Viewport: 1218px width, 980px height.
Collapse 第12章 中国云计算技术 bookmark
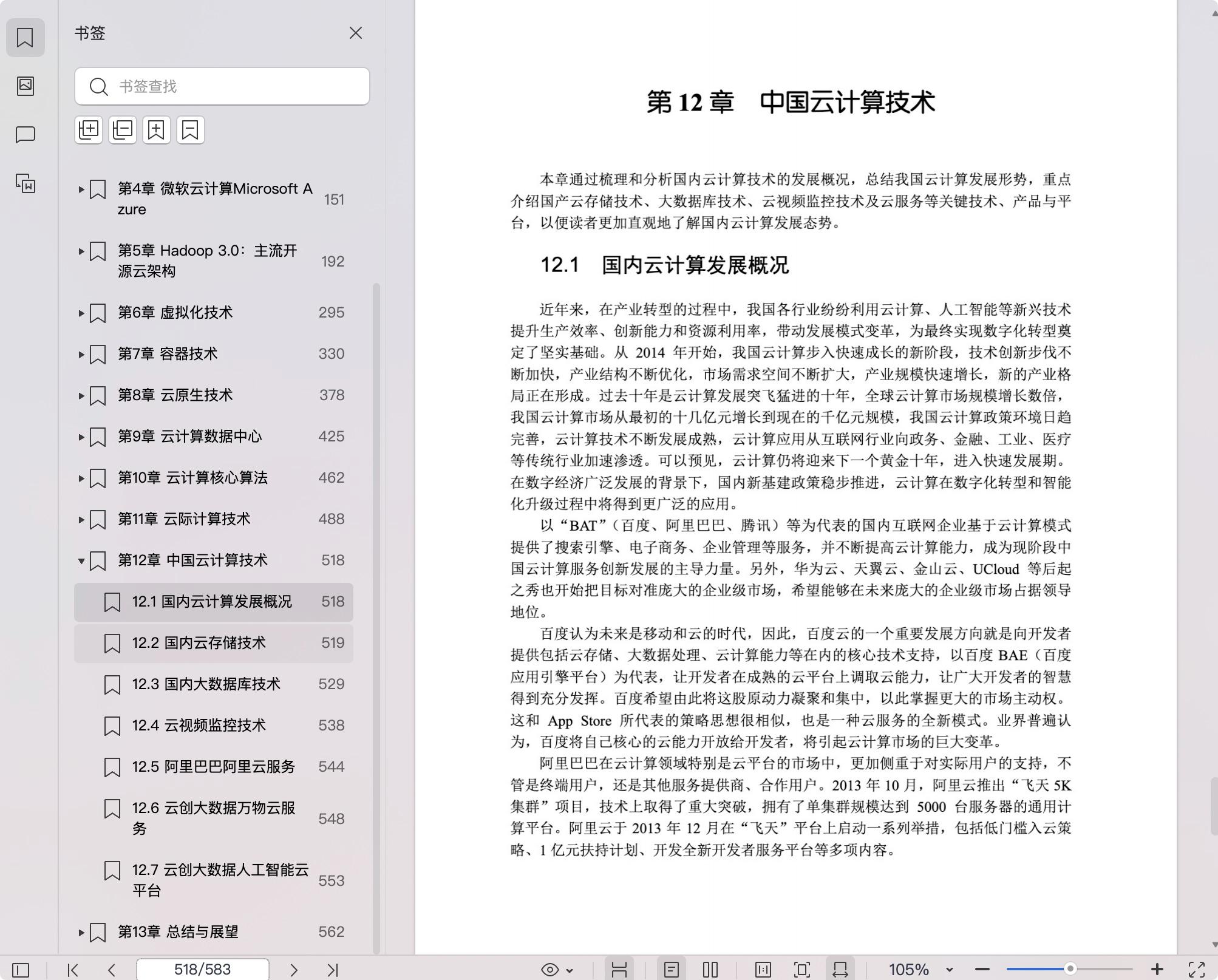[81, 561]
